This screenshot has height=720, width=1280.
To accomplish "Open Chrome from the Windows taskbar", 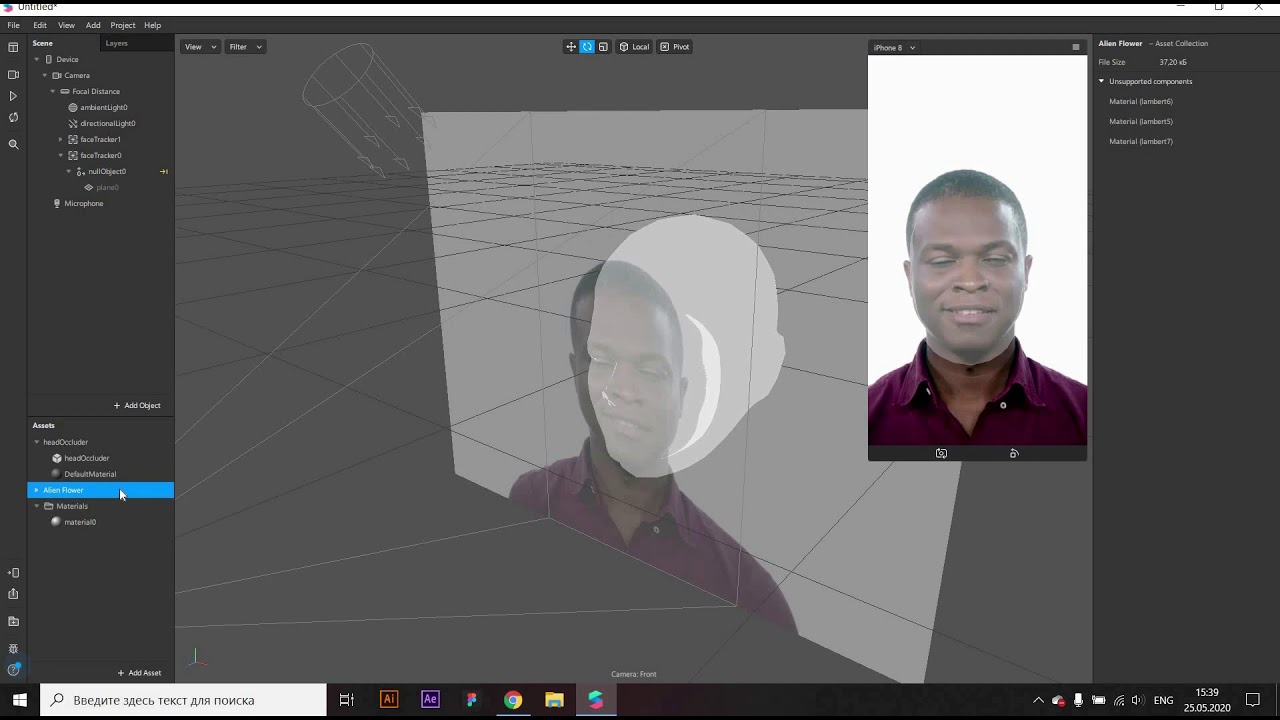I will 513,700.
